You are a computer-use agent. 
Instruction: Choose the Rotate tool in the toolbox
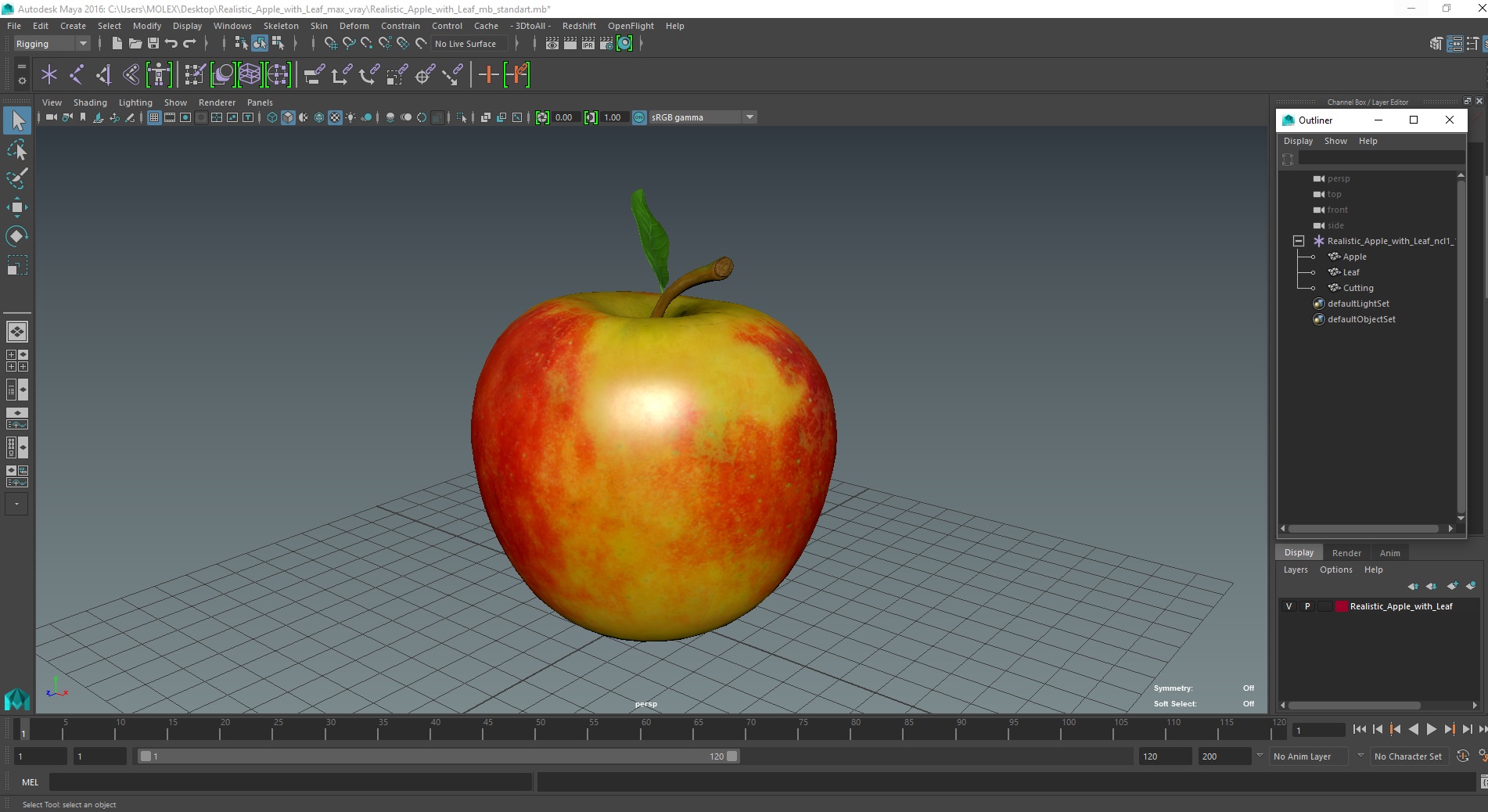point(17,236)
